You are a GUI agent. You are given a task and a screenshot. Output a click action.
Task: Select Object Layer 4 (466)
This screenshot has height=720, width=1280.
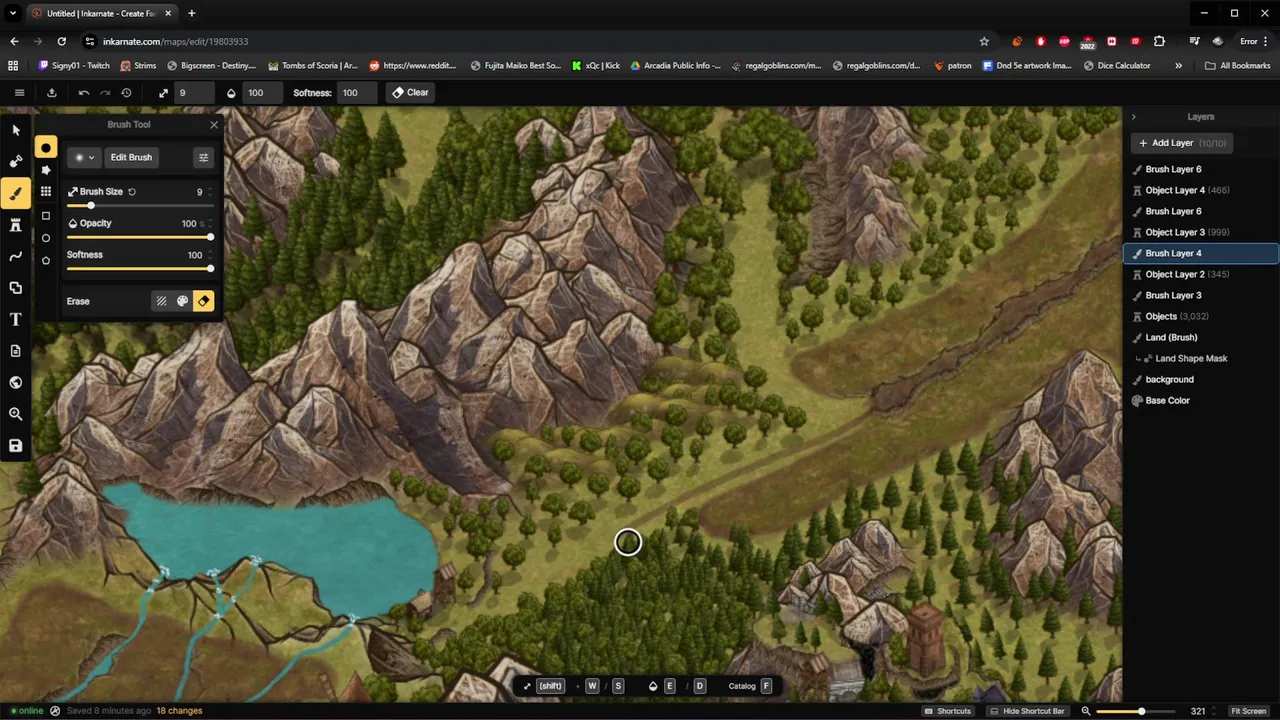click(x=1201, y=190)
